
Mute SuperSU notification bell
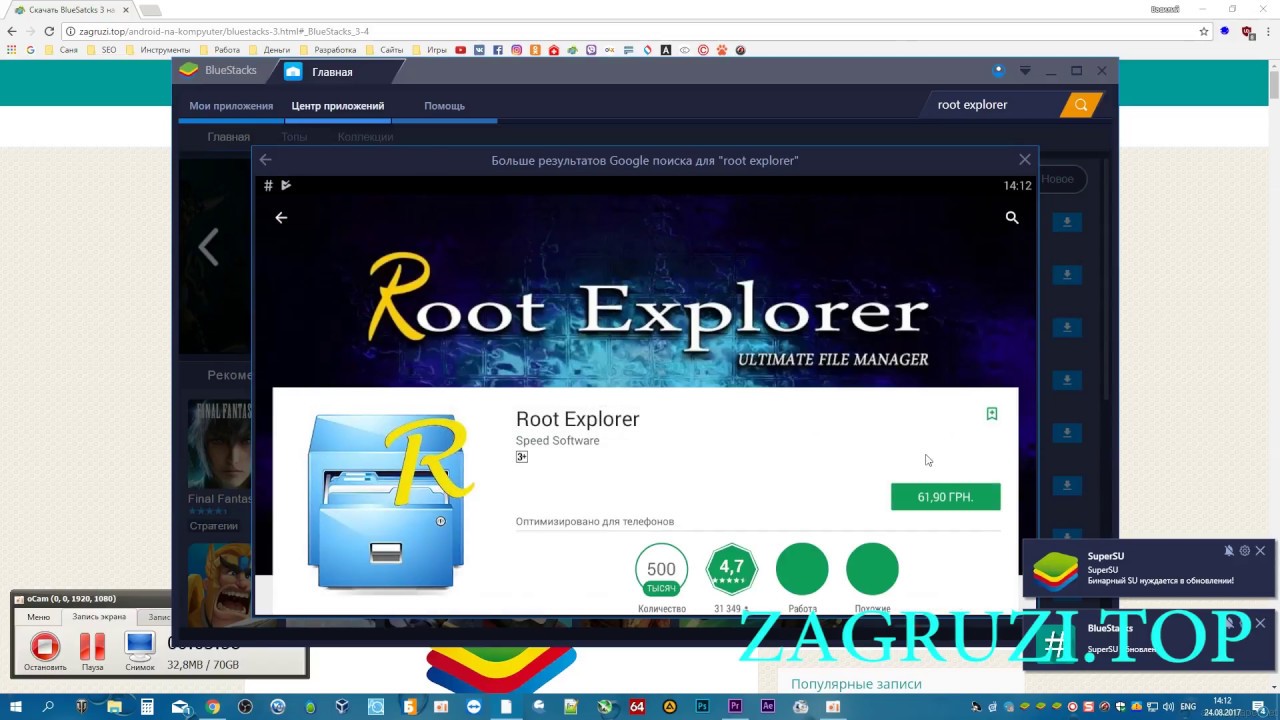coord(1229,551)
